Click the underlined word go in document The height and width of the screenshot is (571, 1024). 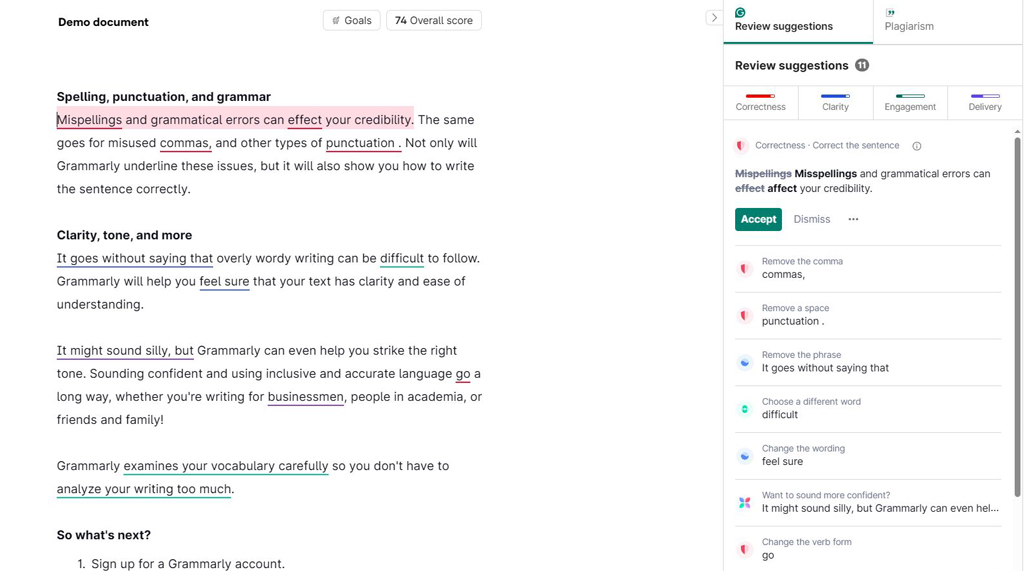click(463, 374)
